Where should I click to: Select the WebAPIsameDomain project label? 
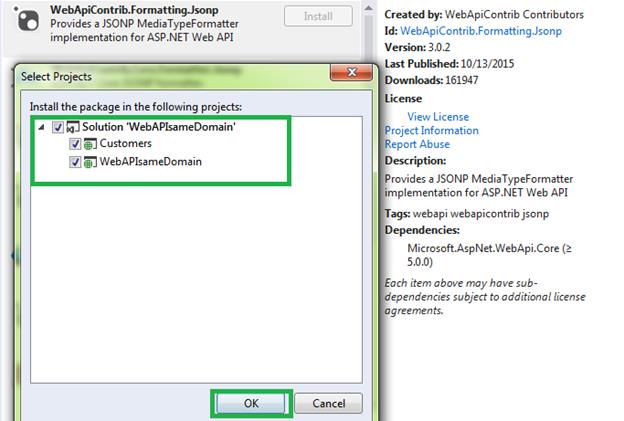150,162
